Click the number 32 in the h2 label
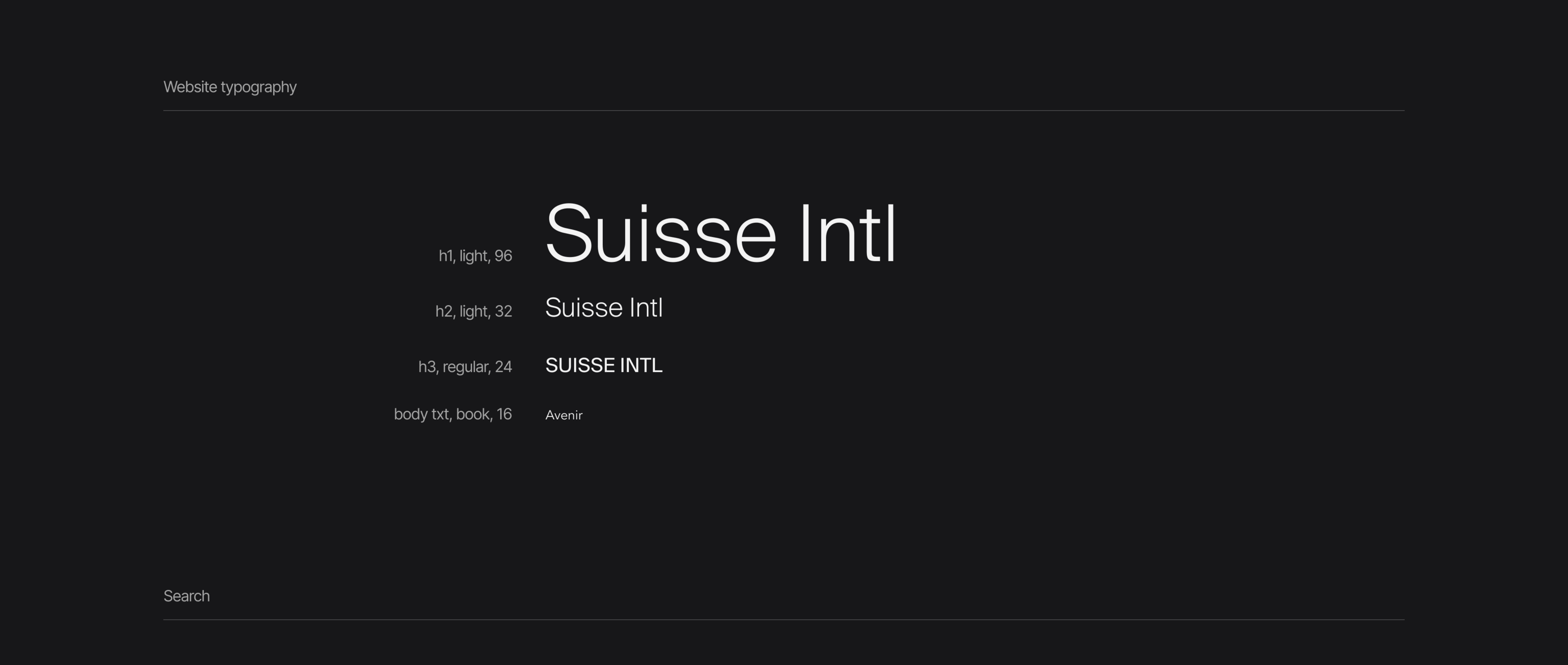Viewport: 1568px width, 665px height. [x=503, y=311]
